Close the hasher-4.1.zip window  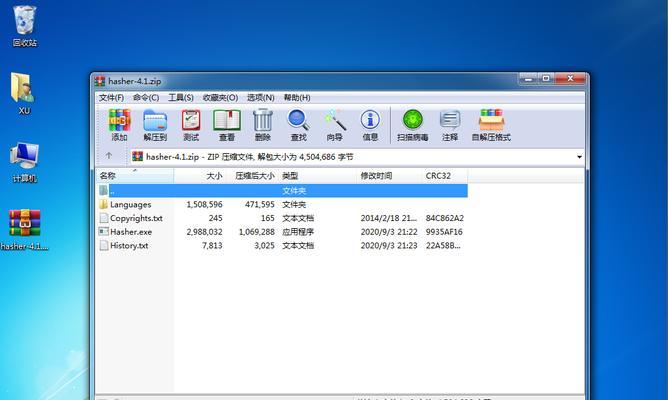coord(571,79)
